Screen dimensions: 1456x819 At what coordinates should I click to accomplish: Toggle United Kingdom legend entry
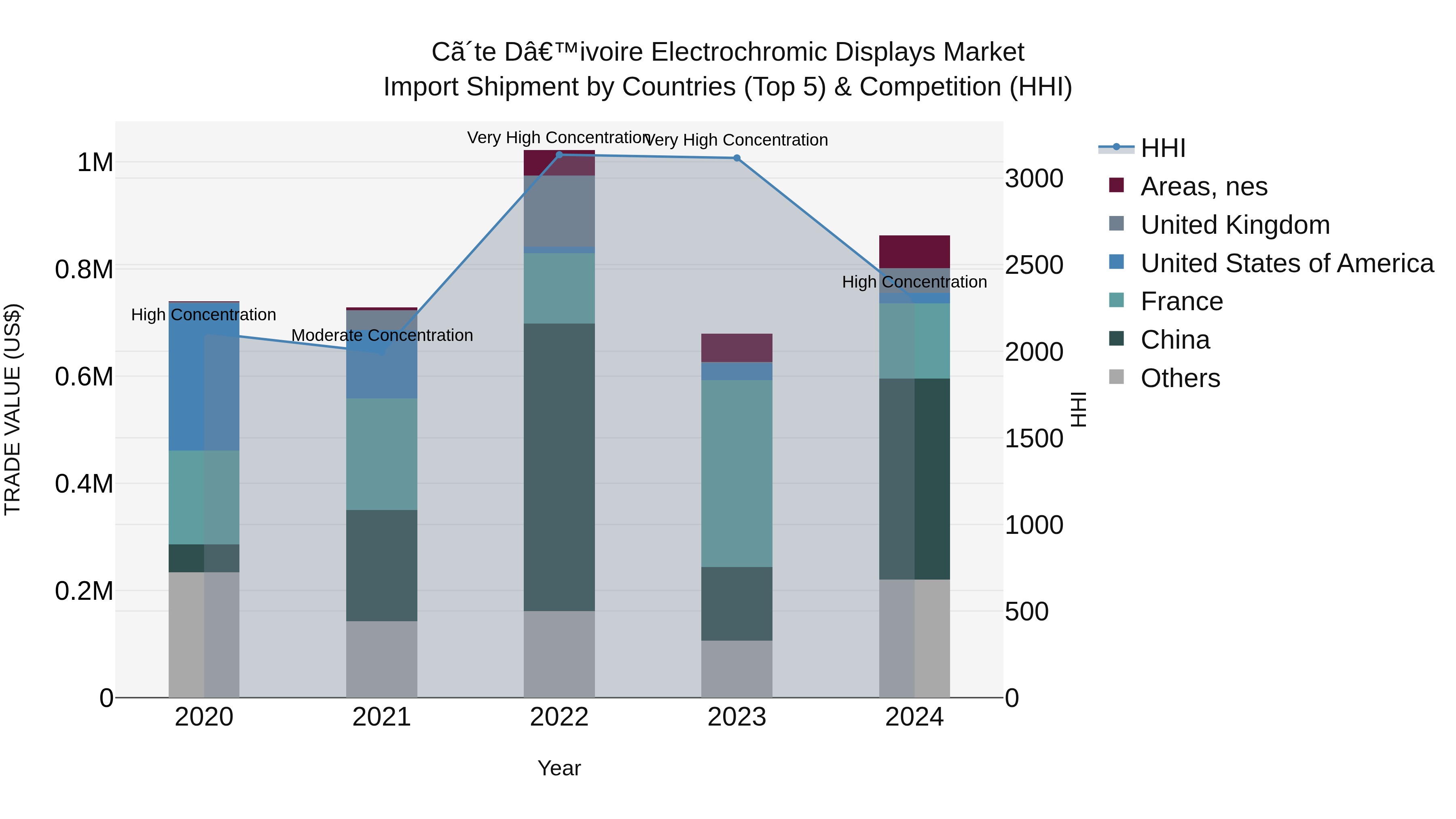pyautogui.click(x=1219, y=224)
